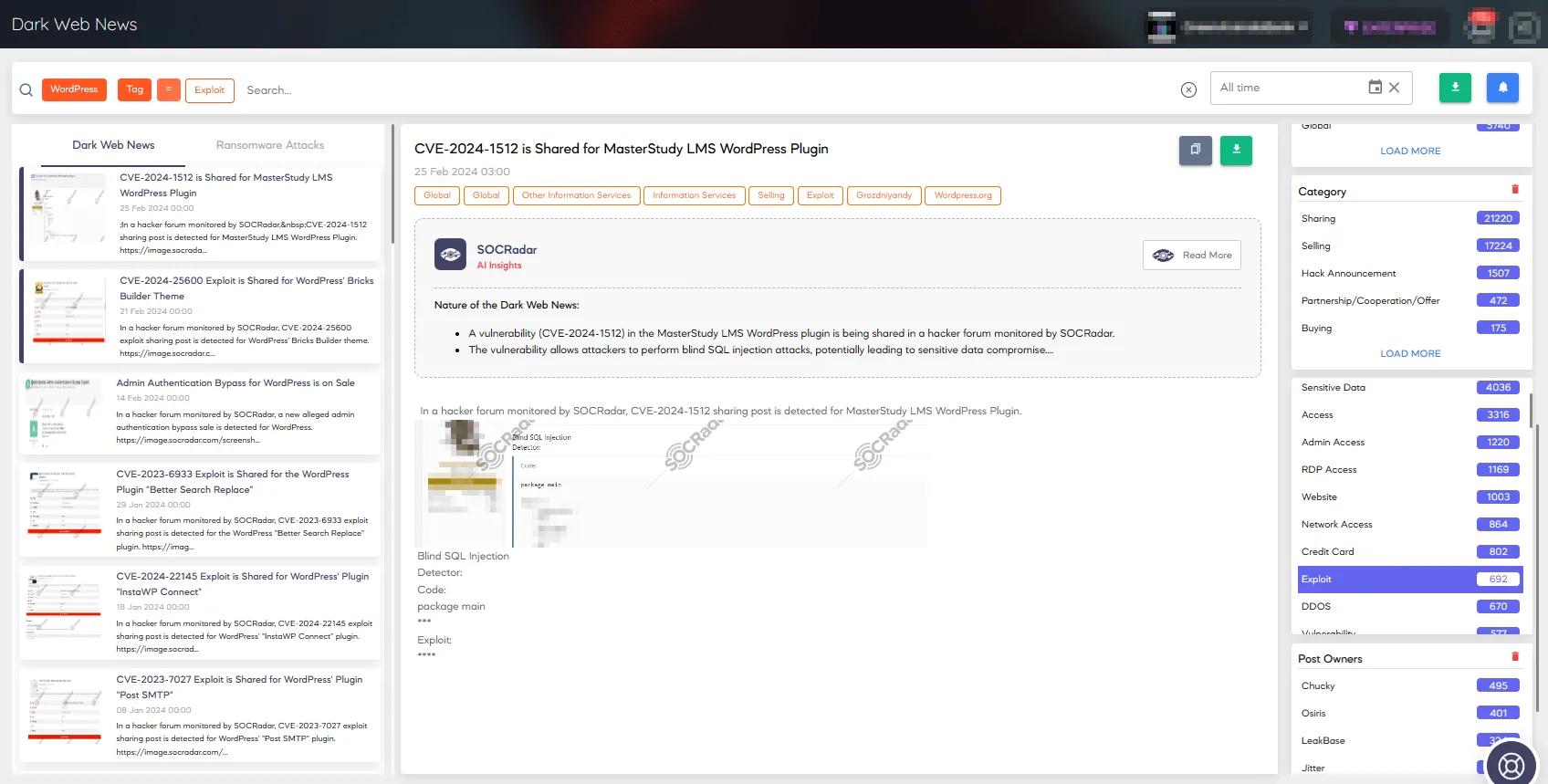Click LOAD MORE under Global list
The image size is (1548, 784).
[1410, 152]
